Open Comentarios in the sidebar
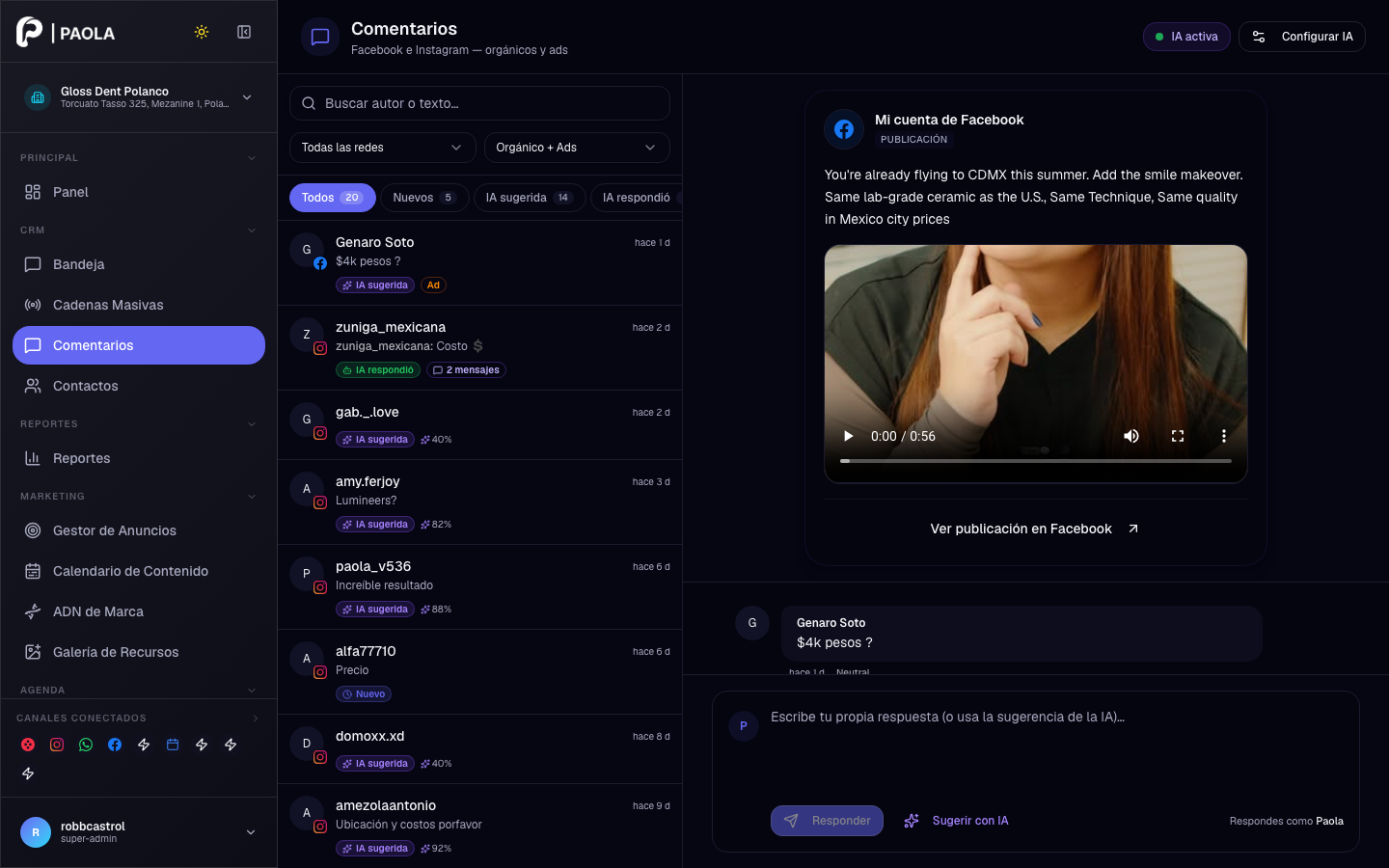 click(x=139, y=345)
